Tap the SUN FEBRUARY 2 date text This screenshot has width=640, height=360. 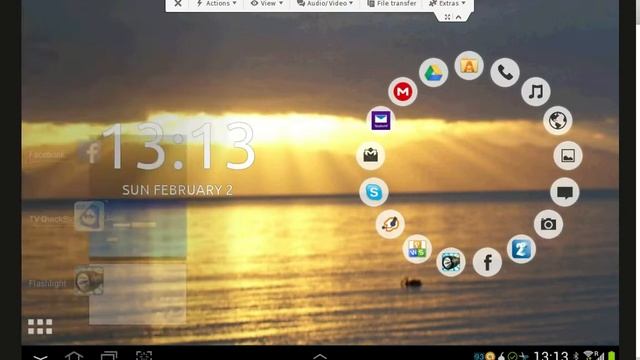(178, 190)
